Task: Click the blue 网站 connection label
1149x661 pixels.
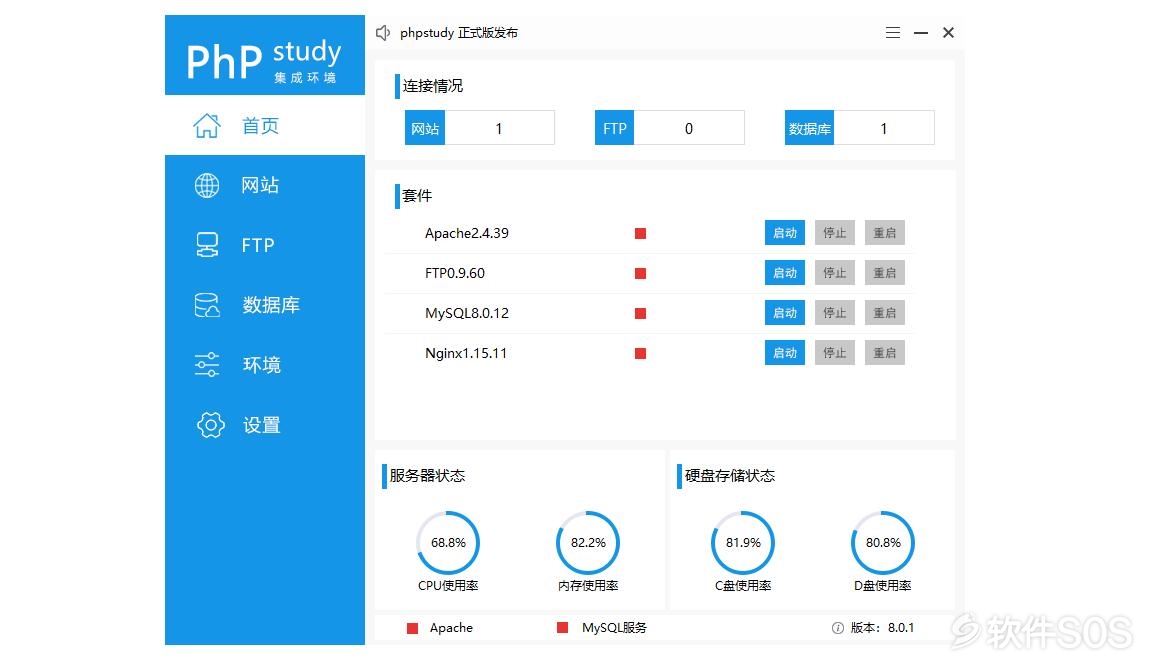Action: 425,128
